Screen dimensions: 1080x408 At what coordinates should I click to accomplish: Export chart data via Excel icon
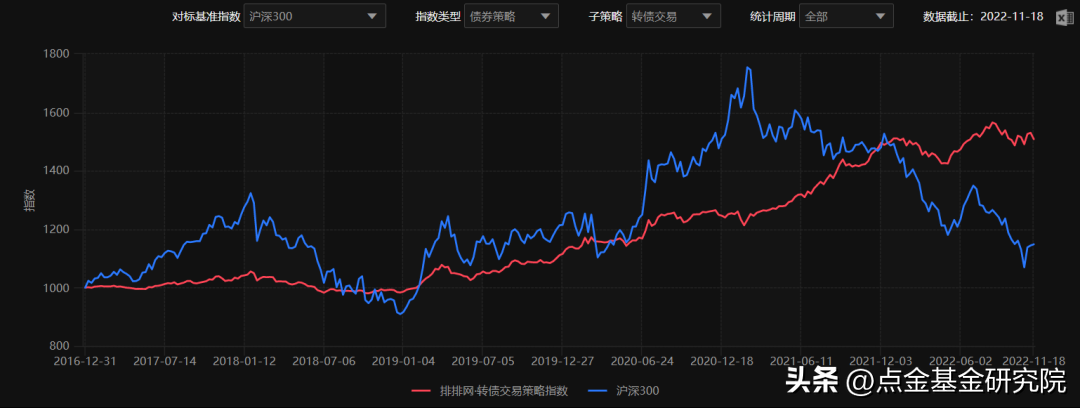tap(1065, 17)
